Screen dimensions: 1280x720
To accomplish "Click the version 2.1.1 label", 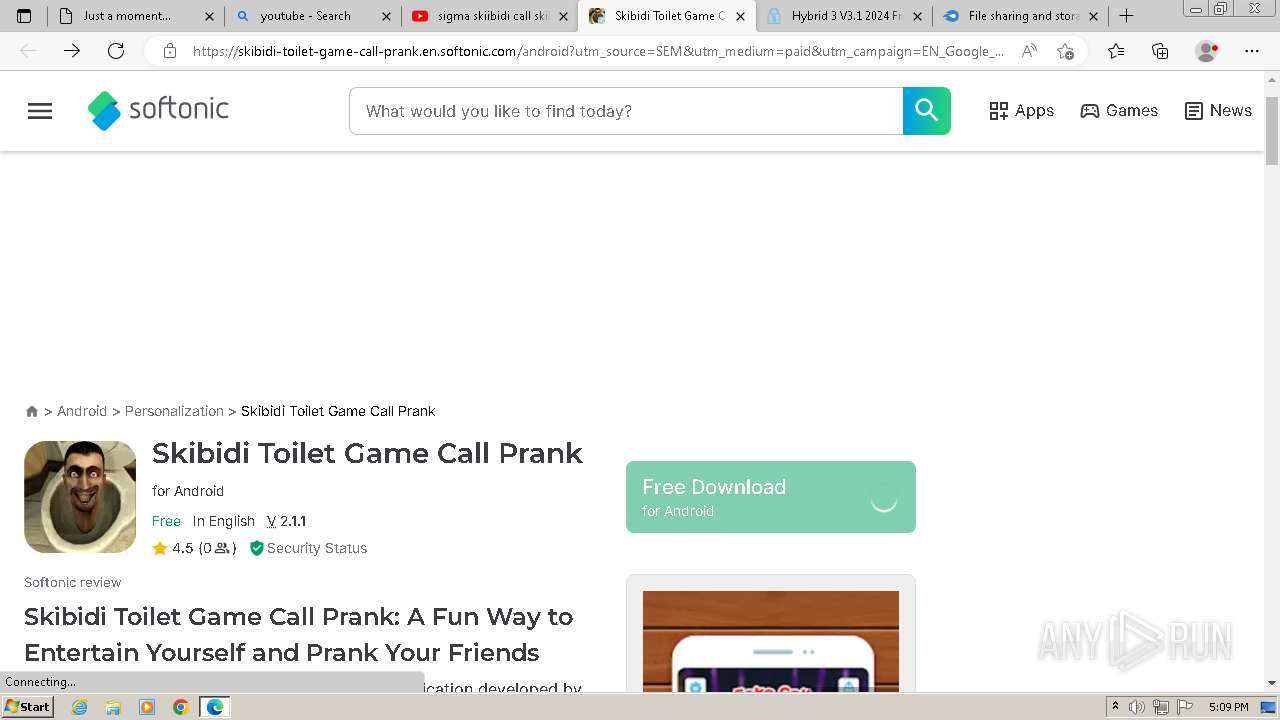I will (x=286, y=521).
